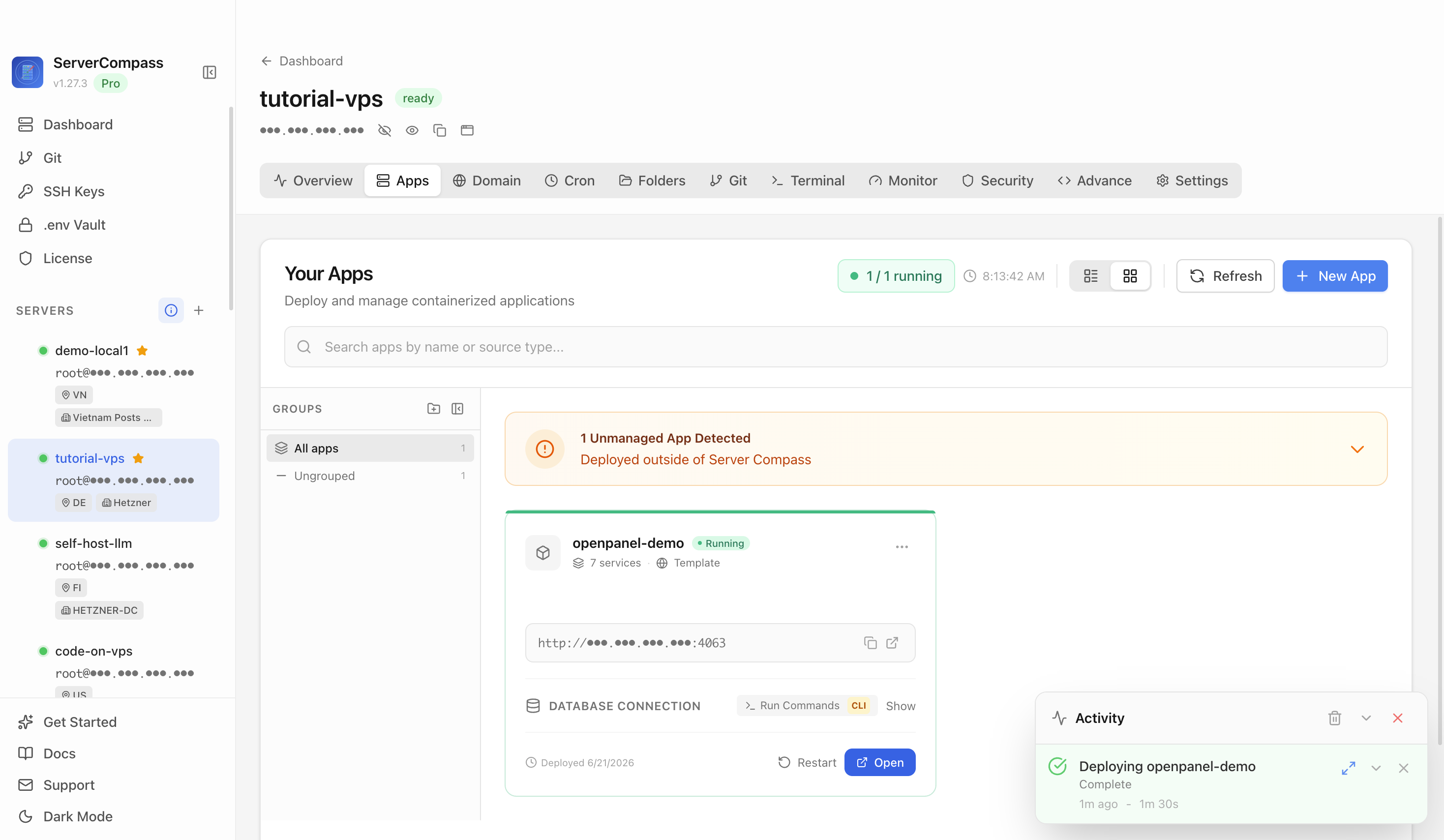Open the browser window icon beside IP
The width and height of the screenshot is (1444, 840).
coord(467,130)
